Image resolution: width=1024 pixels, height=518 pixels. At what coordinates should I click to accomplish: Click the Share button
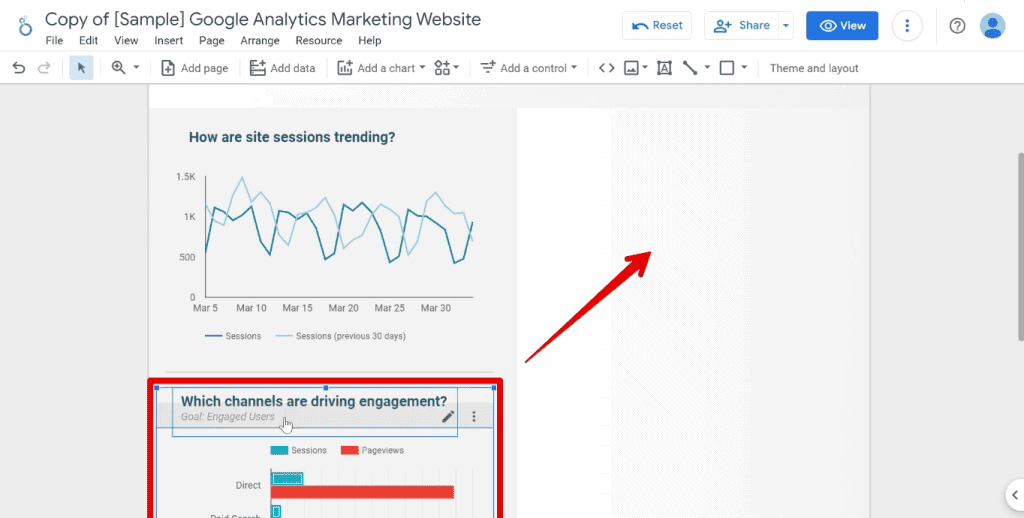pyautogui.click(x=741, y=25)
